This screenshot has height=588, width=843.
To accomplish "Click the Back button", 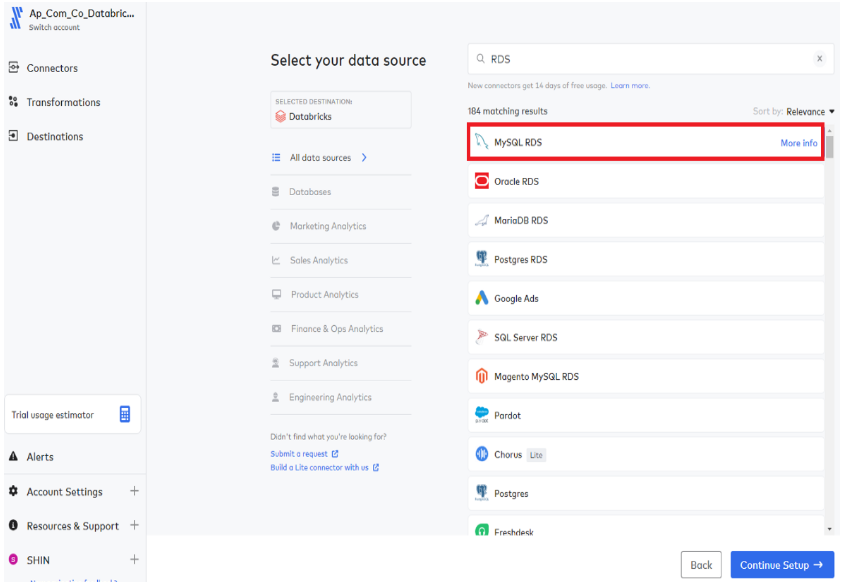I will tap(701, 564).
